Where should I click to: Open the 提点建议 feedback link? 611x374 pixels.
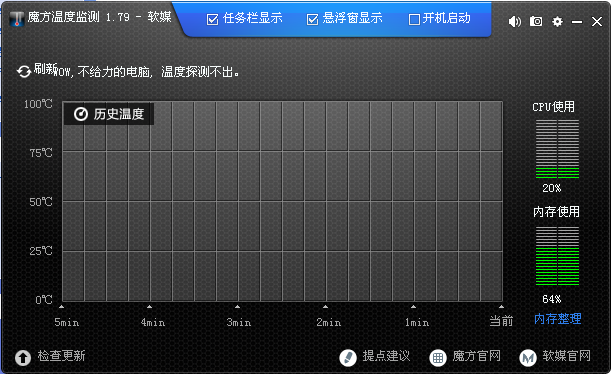pos(386,356)
